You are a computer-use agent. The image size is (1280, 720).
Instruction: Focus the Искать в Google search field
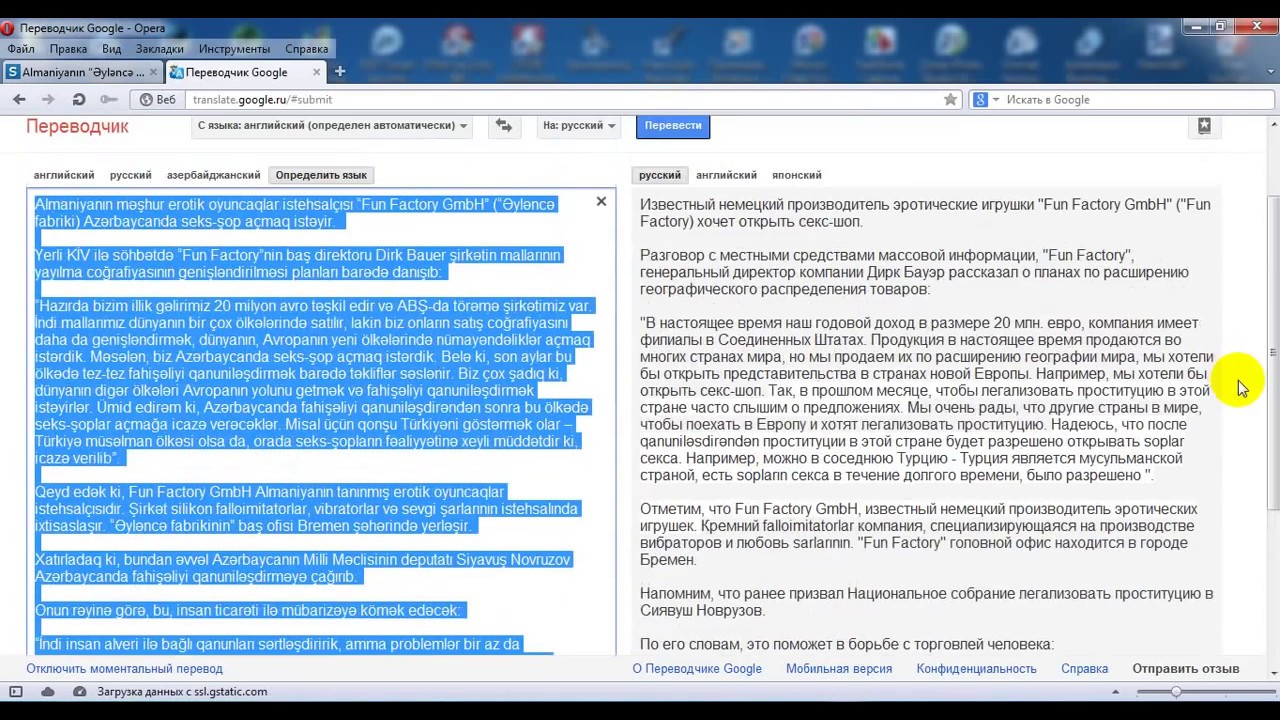(x=1138, y=99)
